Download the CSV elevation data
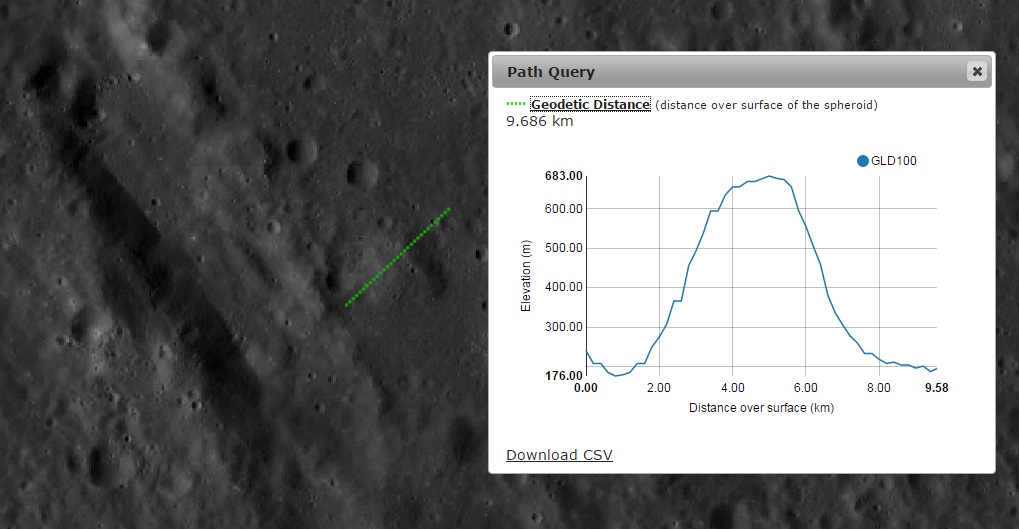This screenshot has width=1019, height=529. (x=559, y=455)
